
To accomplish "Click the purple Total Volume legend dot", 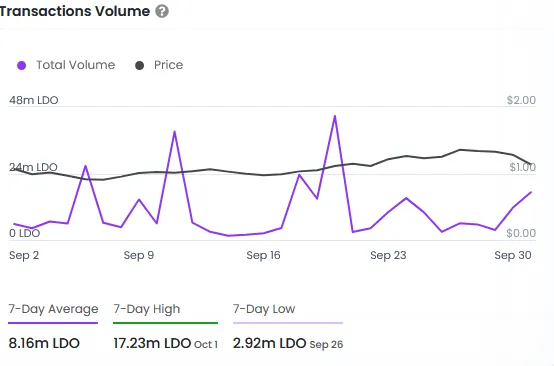I will click(x=22, y=65).
